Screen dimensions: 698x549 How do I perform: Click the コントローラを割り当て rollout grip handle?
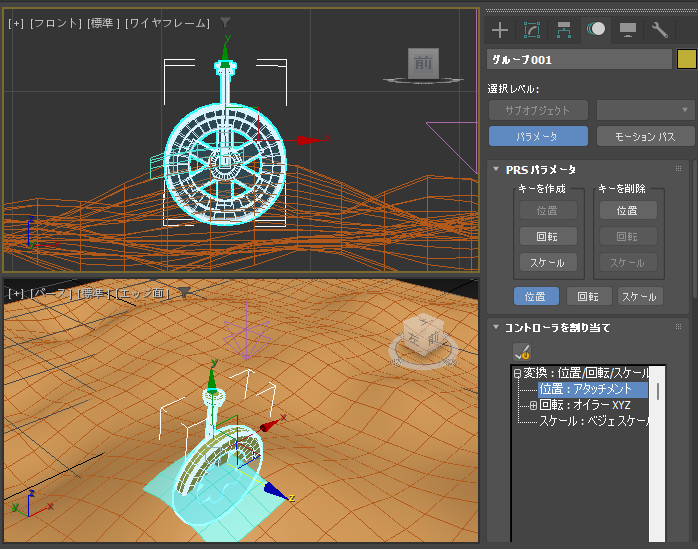[678, 327]
